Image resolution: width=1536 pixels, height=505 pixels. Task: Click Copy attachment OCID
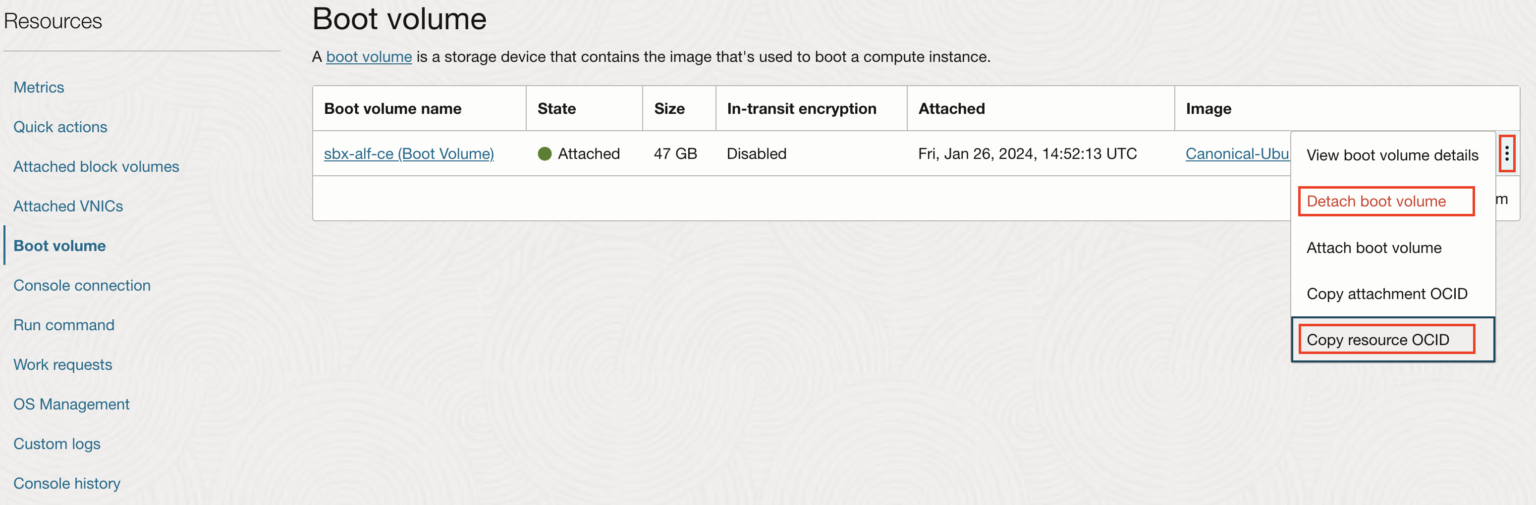point(1386,294)
